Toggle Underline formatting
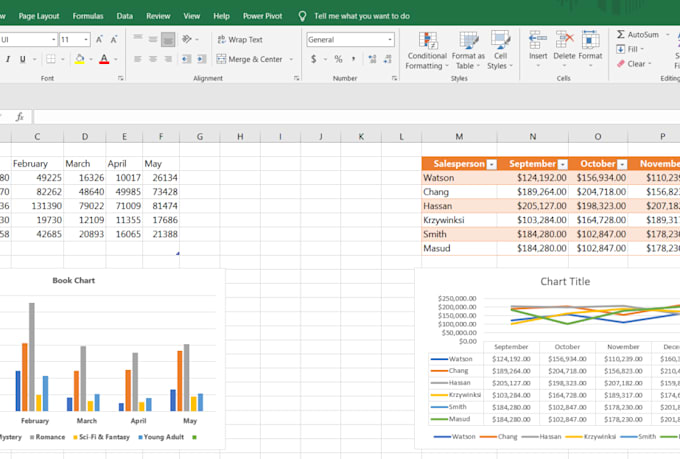Image resolution: width=680 pixels, height=459 pixels. point(23,59)
